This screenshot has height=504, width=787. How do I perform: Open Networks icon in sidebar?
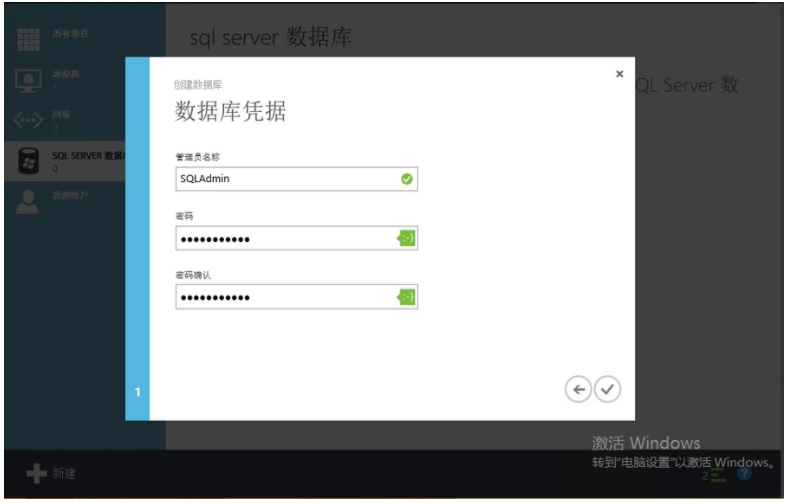28,120
